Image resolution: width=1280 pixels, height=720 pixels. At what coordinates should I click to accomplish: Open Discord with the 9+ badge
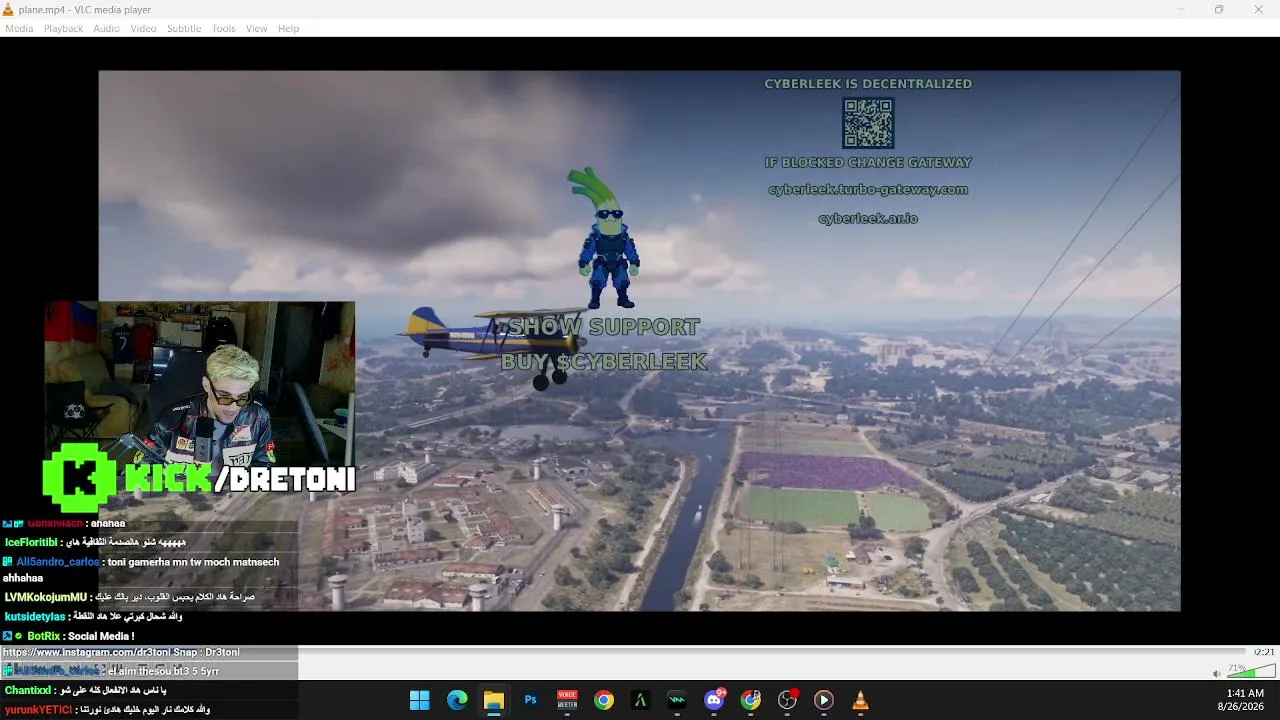click(714, 700)
